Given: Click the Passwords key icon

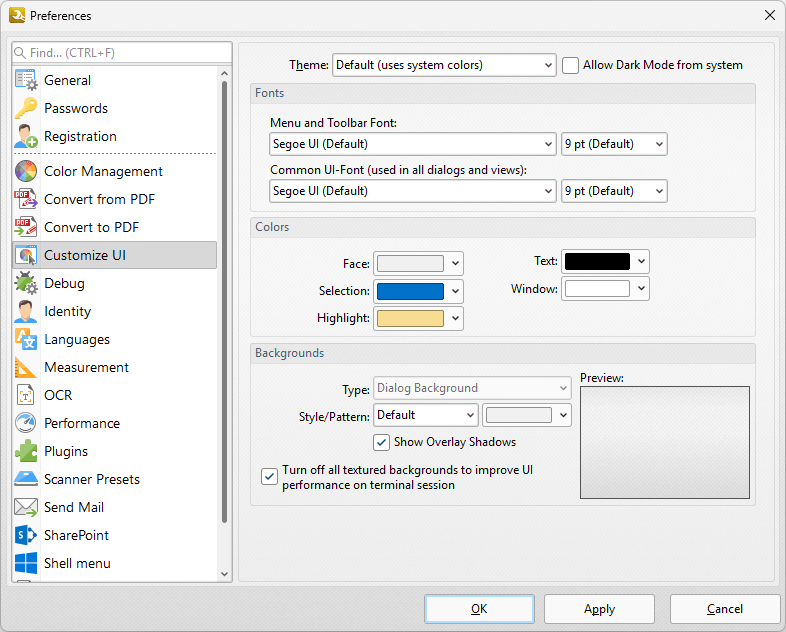Looking at the screenshot, I should coord(26,108).
